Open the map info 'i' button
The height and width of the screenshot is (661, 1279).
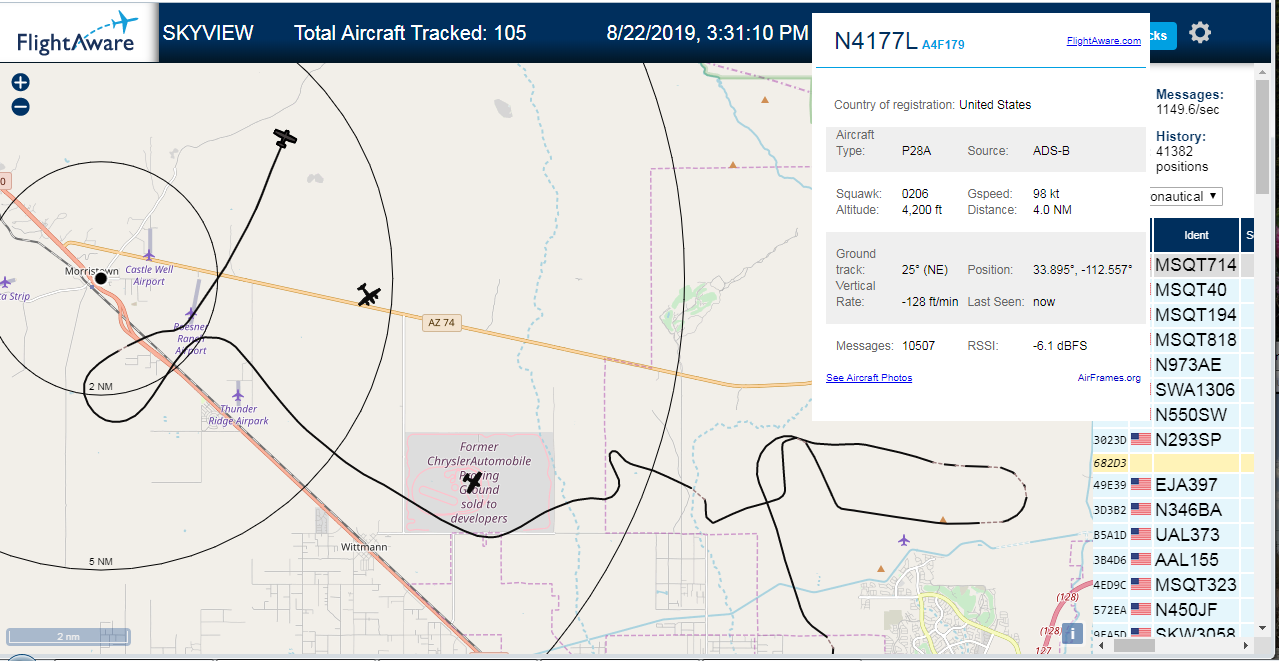(x=1072, y=633)
